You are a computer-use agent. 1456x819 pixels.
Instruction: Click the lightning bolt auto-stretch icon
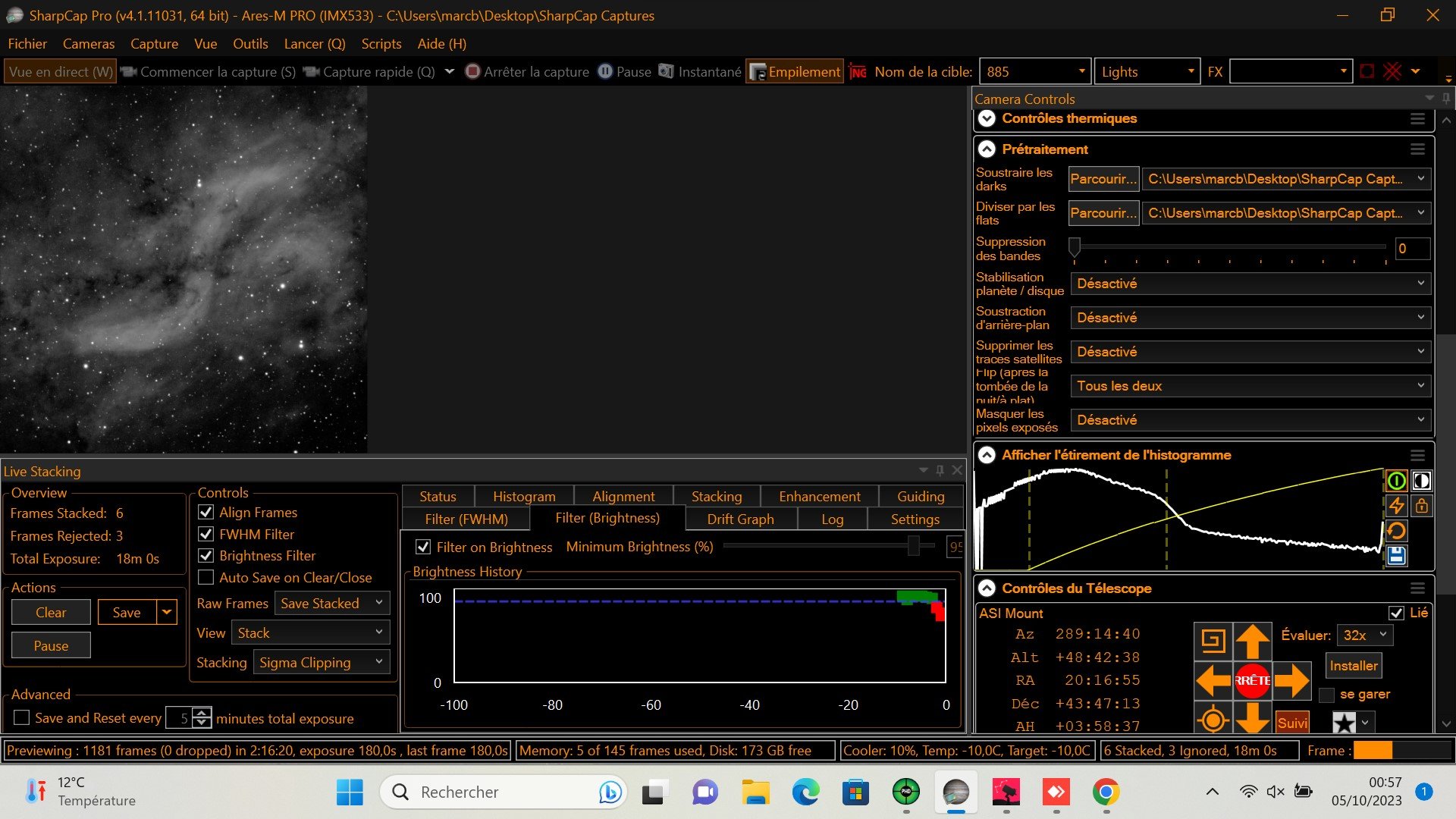(1396, 506)
